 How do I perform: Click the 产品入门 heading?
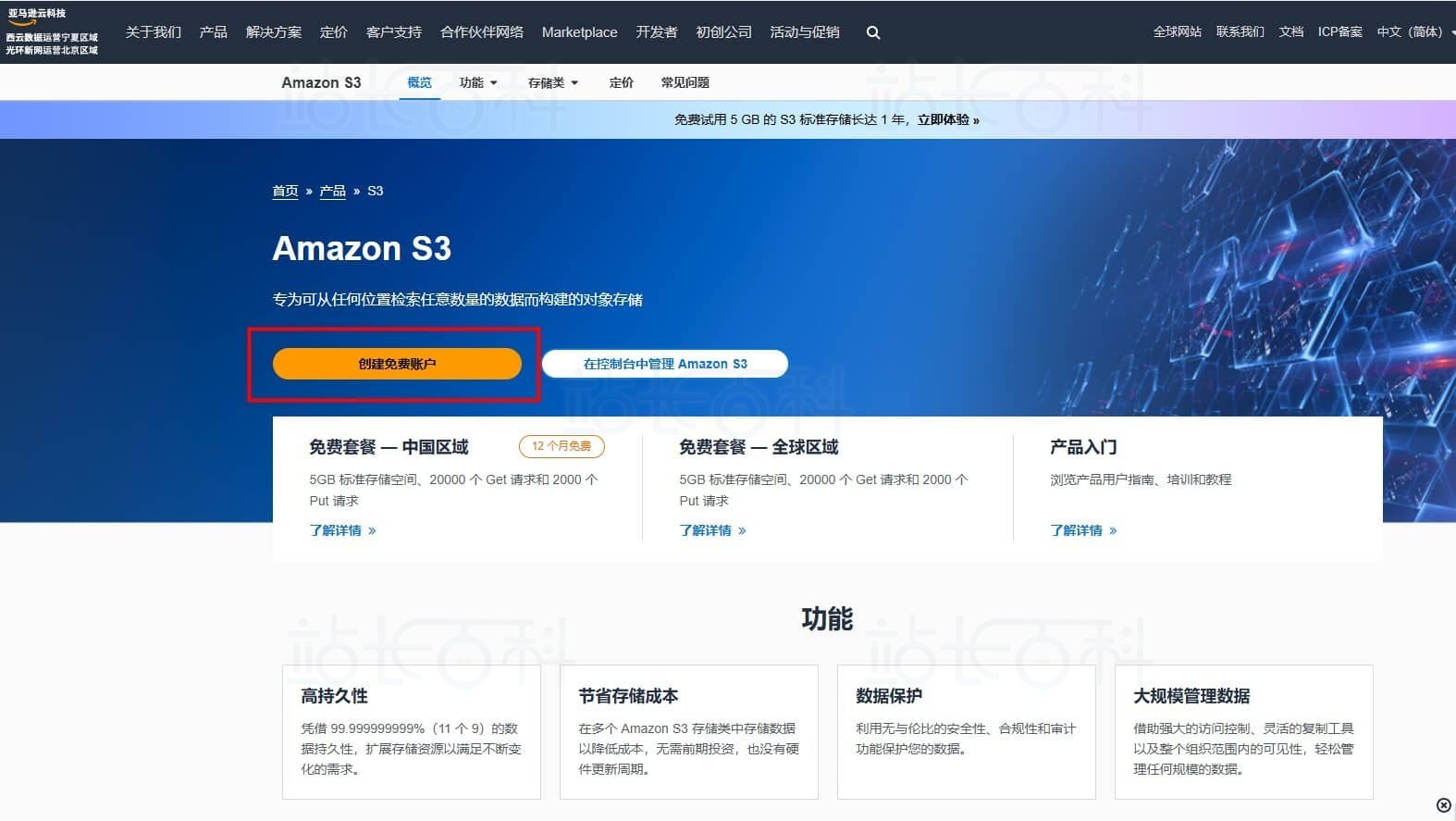coord(1083,447)
